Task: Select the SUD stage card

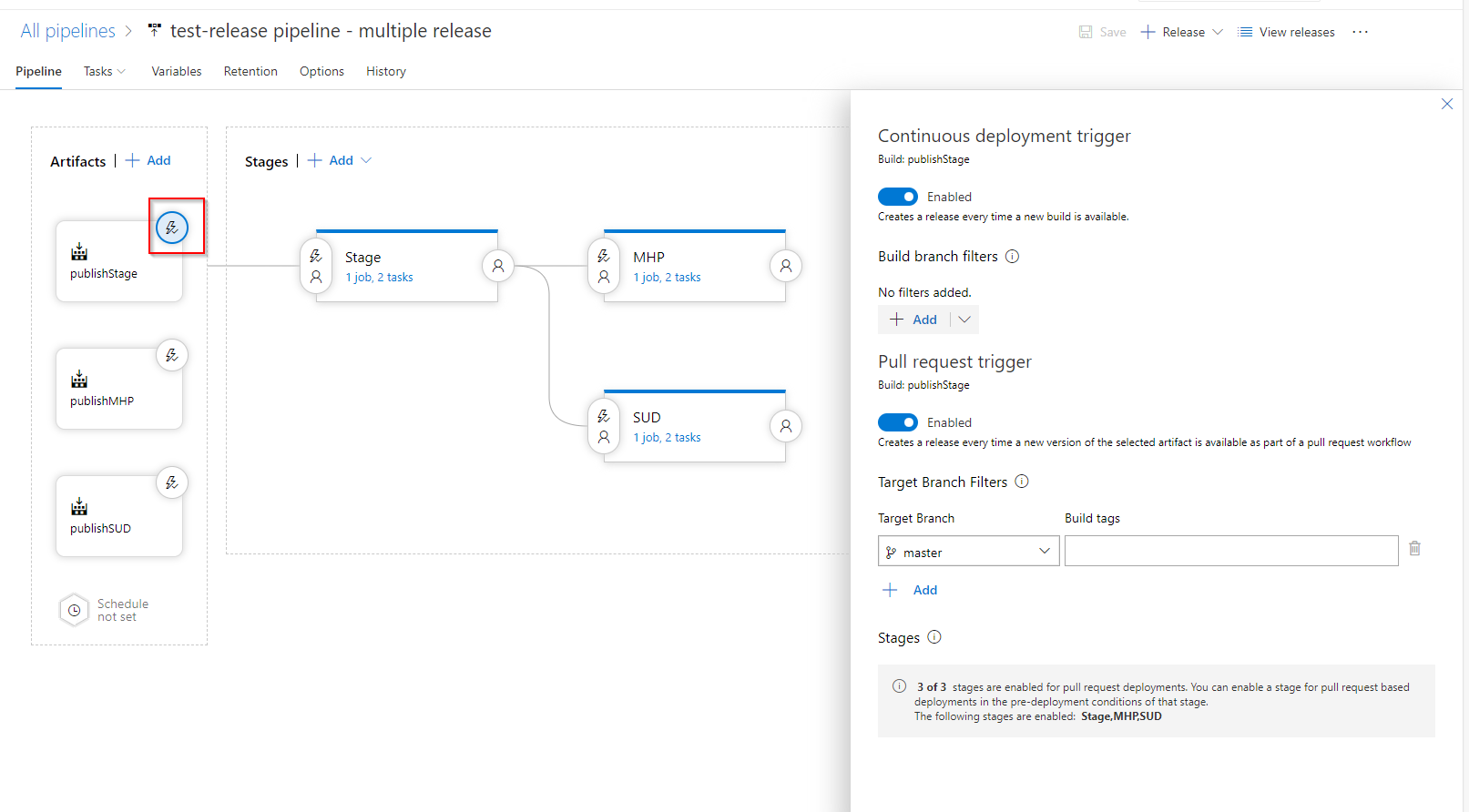Action: pyautogui.click(x=695, y=426)
